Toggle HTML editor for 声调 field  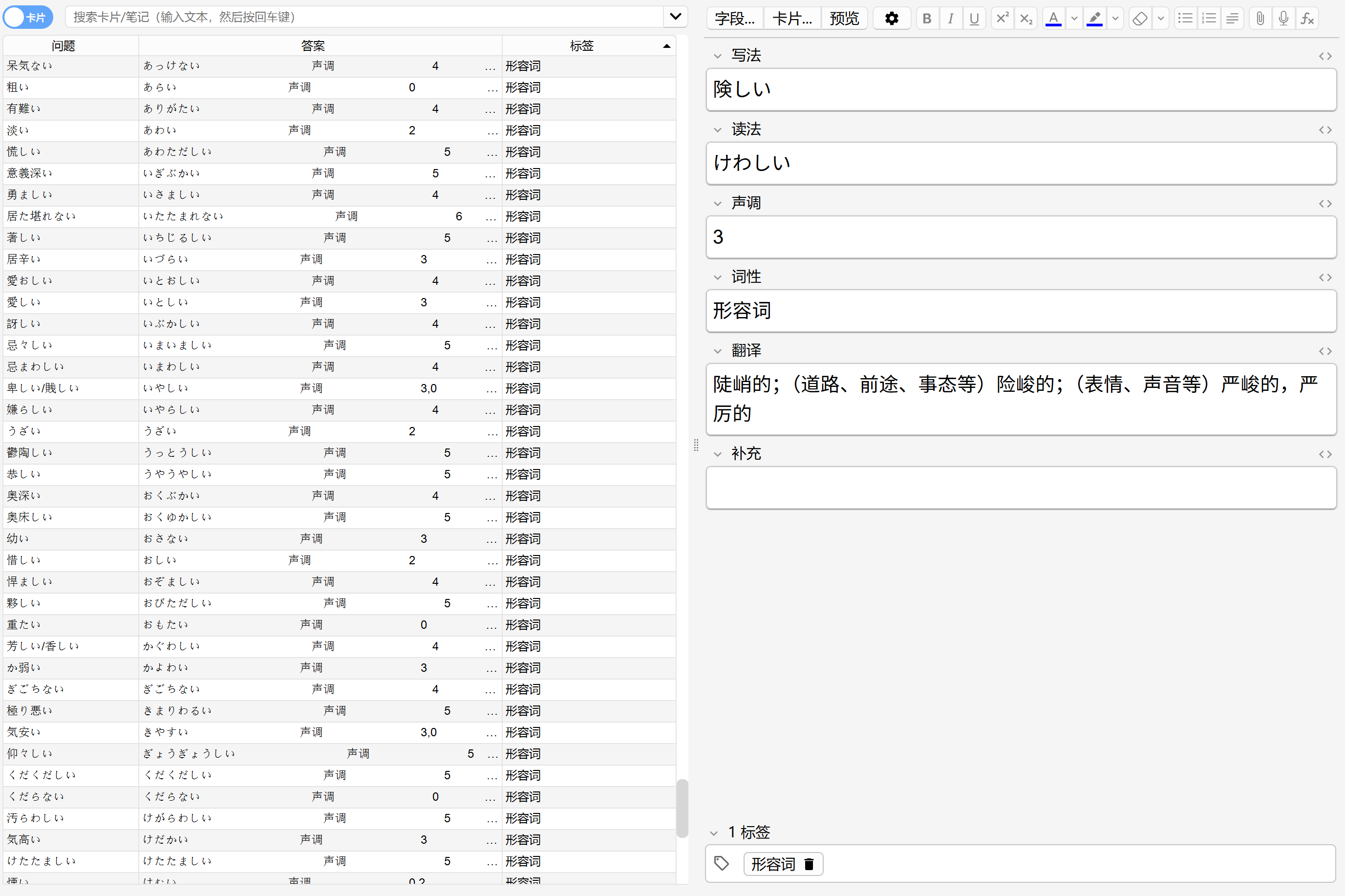(1325, 203)
